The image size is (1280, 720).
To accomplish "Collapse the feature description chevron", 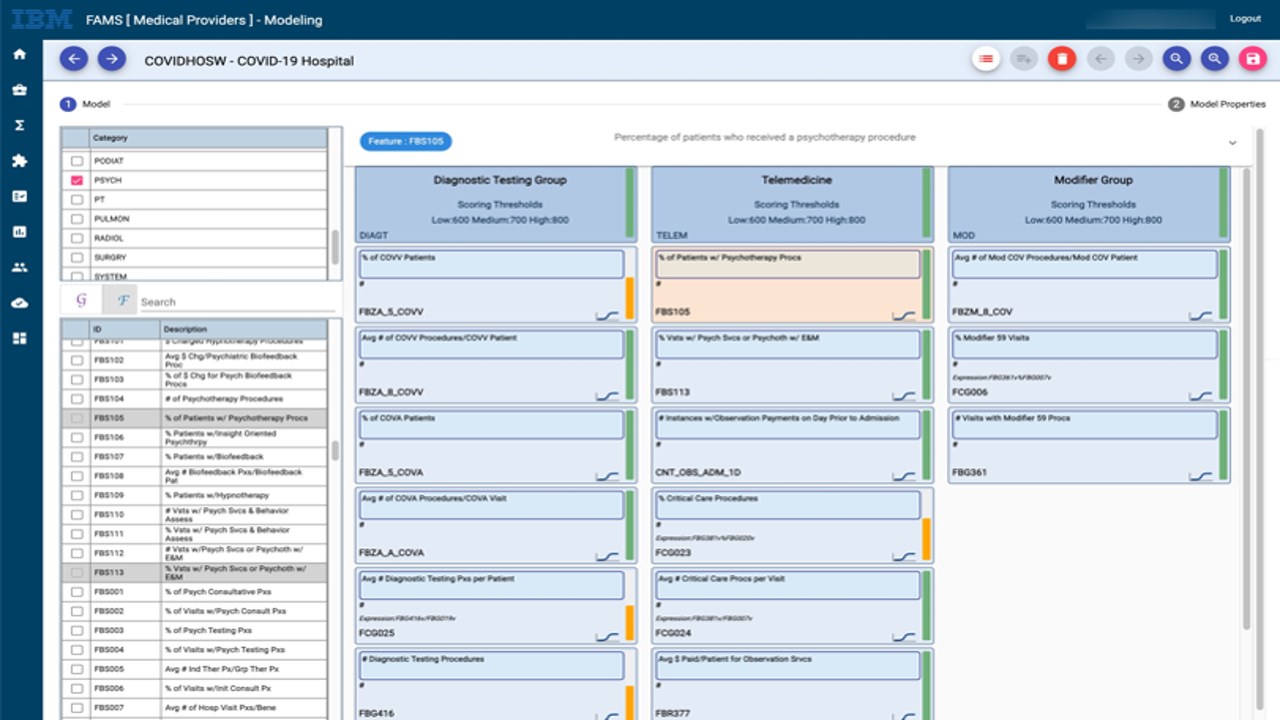I will point(1232,143).
